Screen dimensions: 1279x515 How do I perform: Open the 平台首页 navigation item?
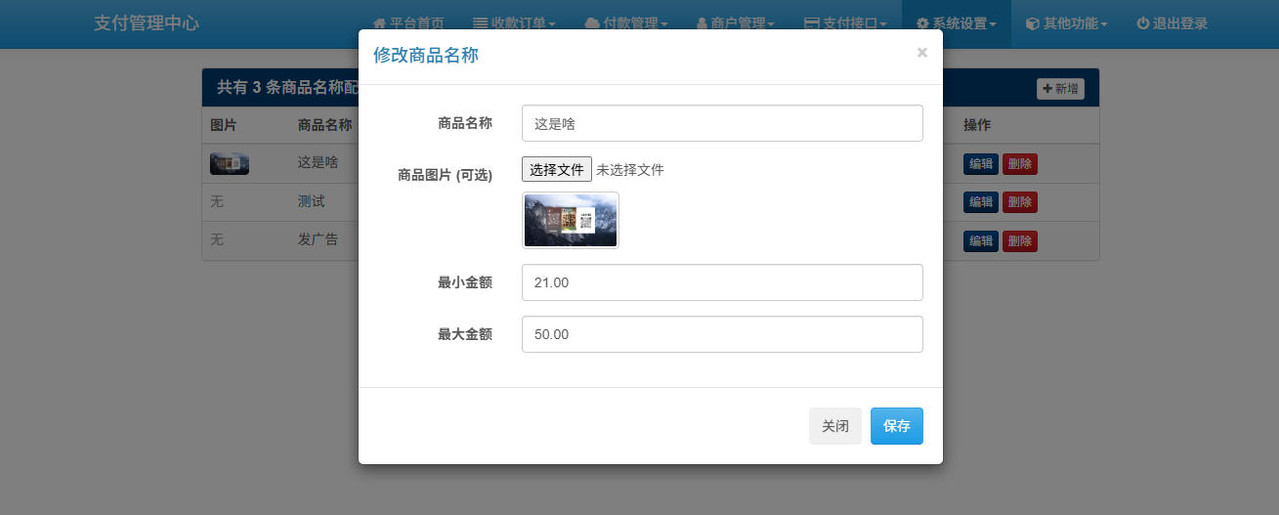click(408, 24)
